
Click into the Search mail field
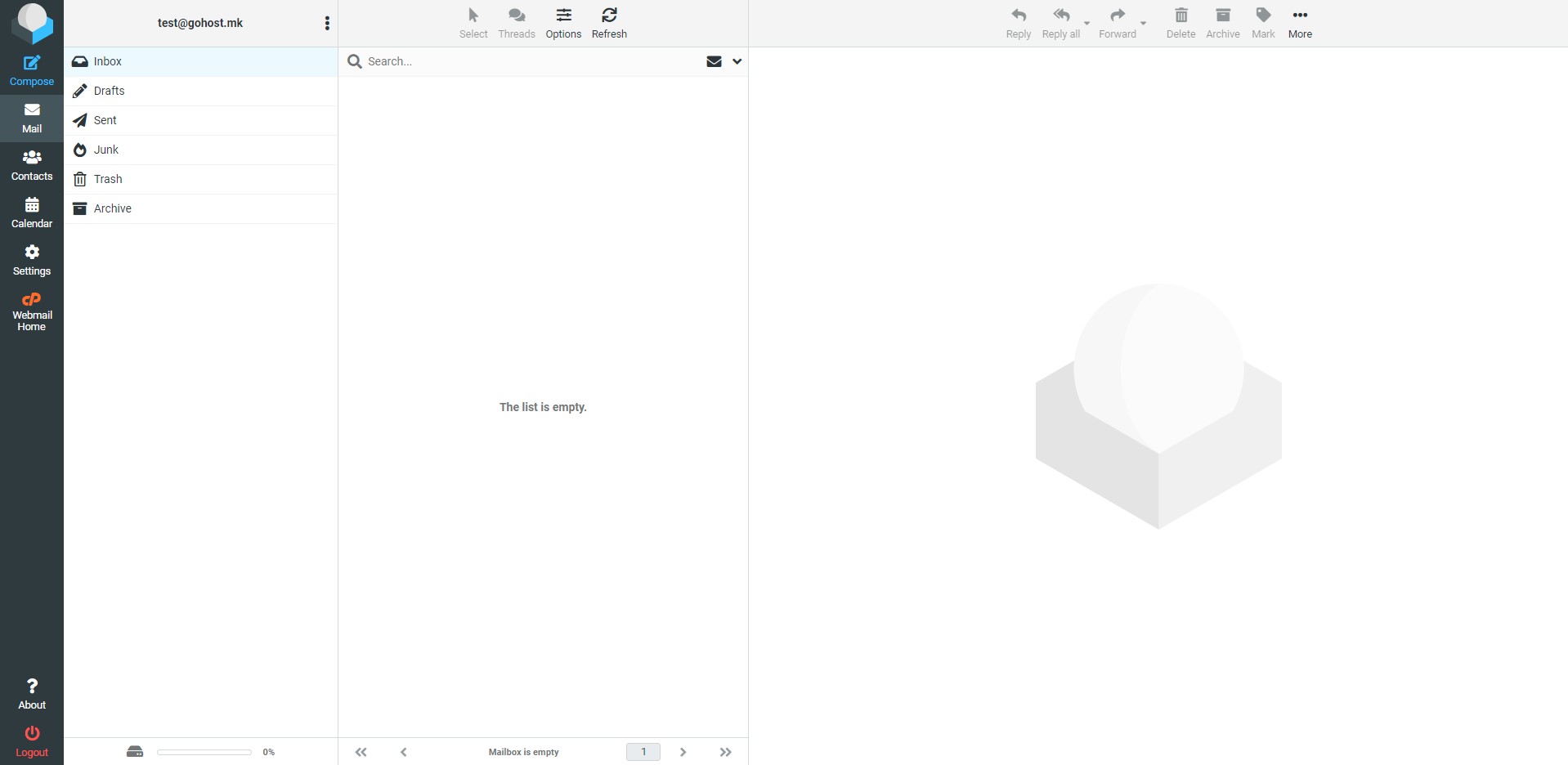531,61
